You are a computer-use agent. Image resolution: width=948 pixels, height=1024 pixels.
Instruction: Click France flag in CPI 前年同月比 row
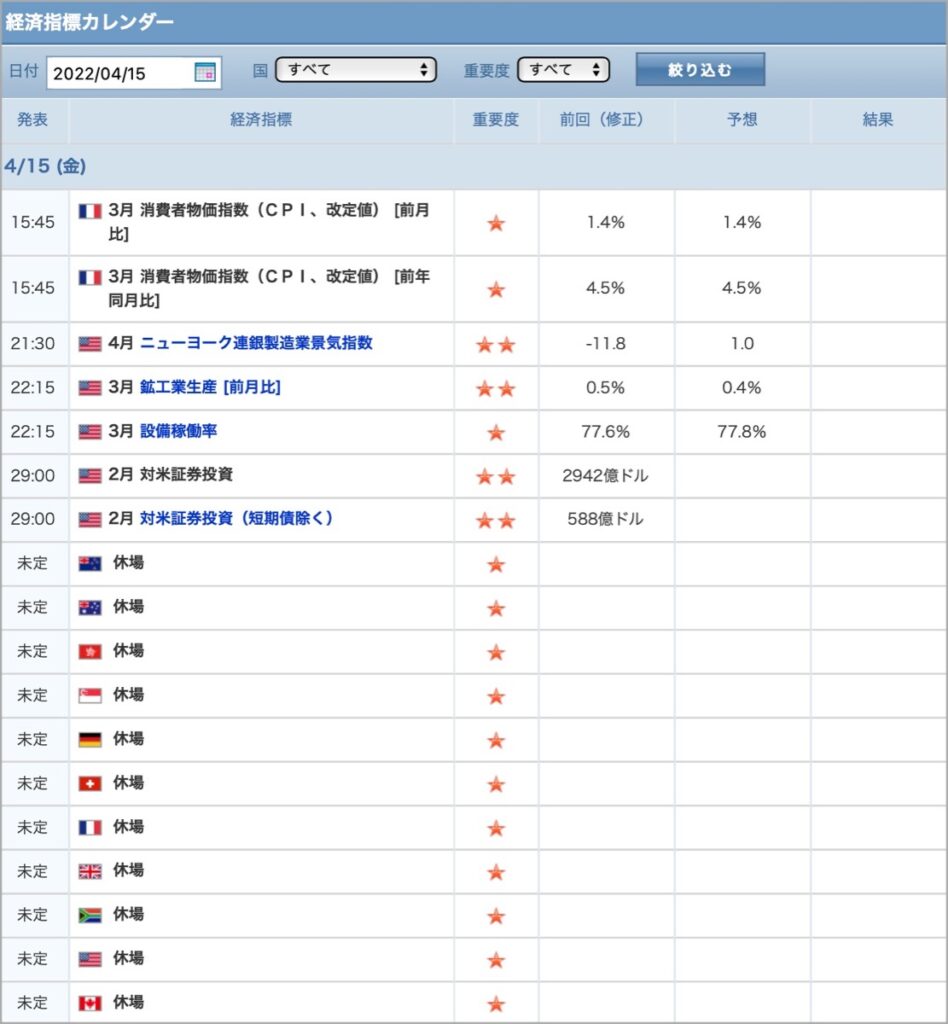coord(90,278)
